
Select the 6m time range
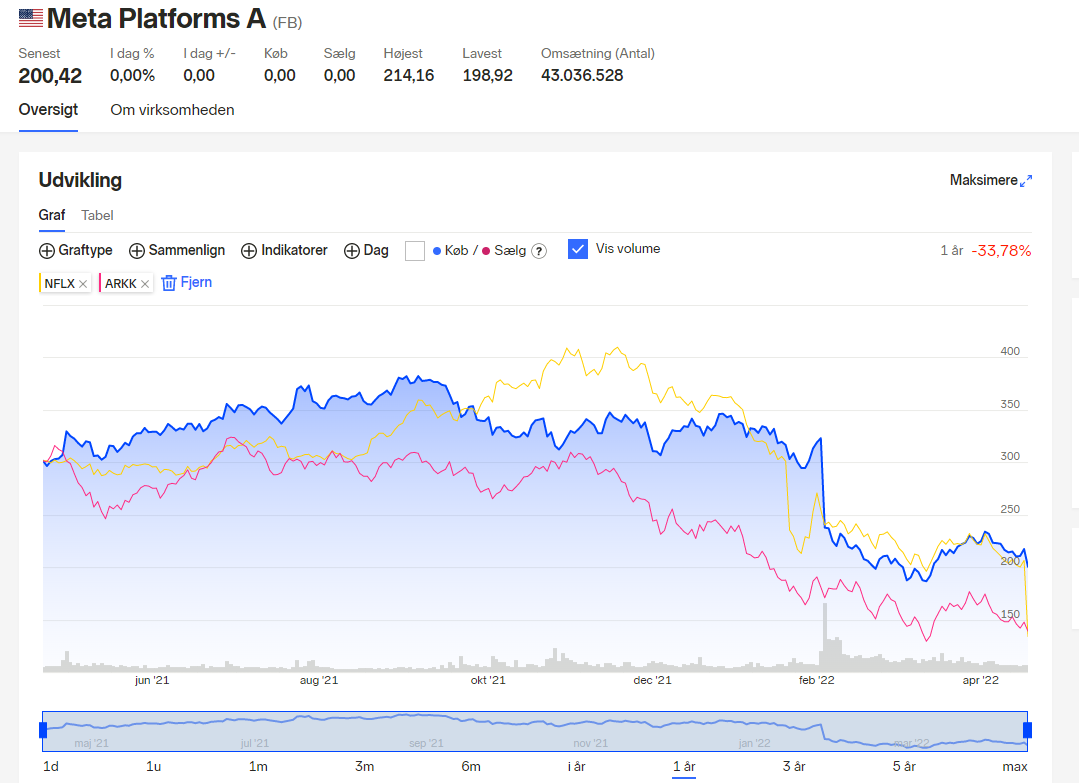point(471,766)
